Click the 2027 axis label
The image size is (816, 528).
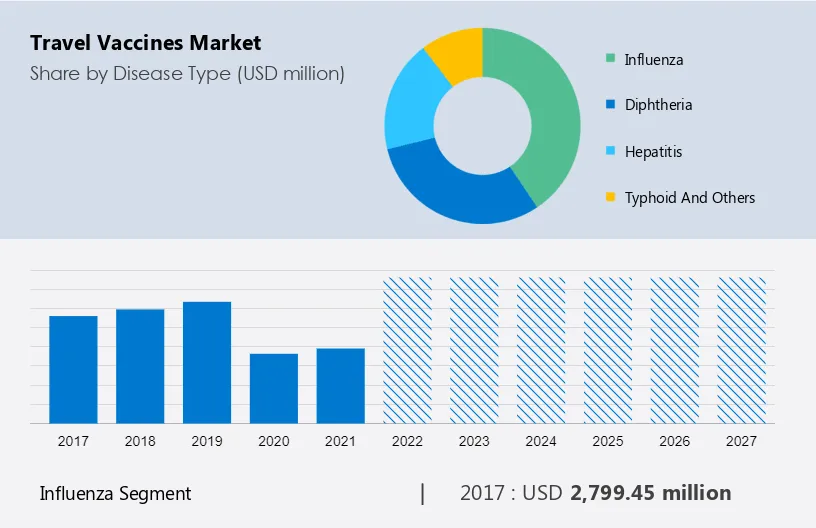(742, 441)
